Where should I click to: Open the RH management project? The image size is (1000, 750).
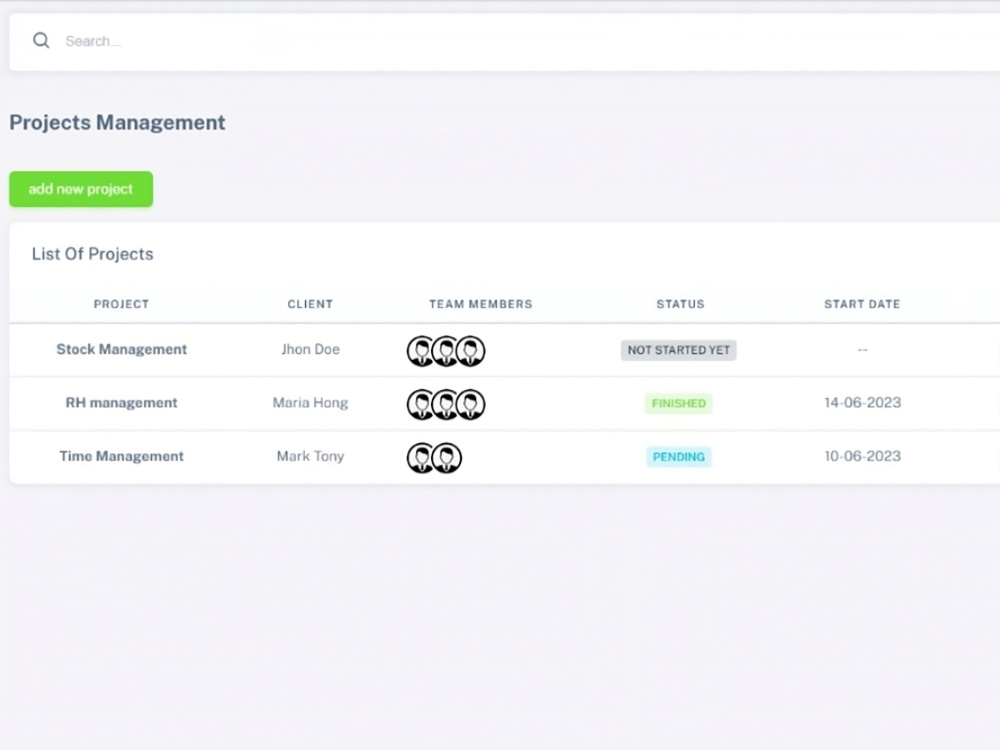tap(122, 403)
